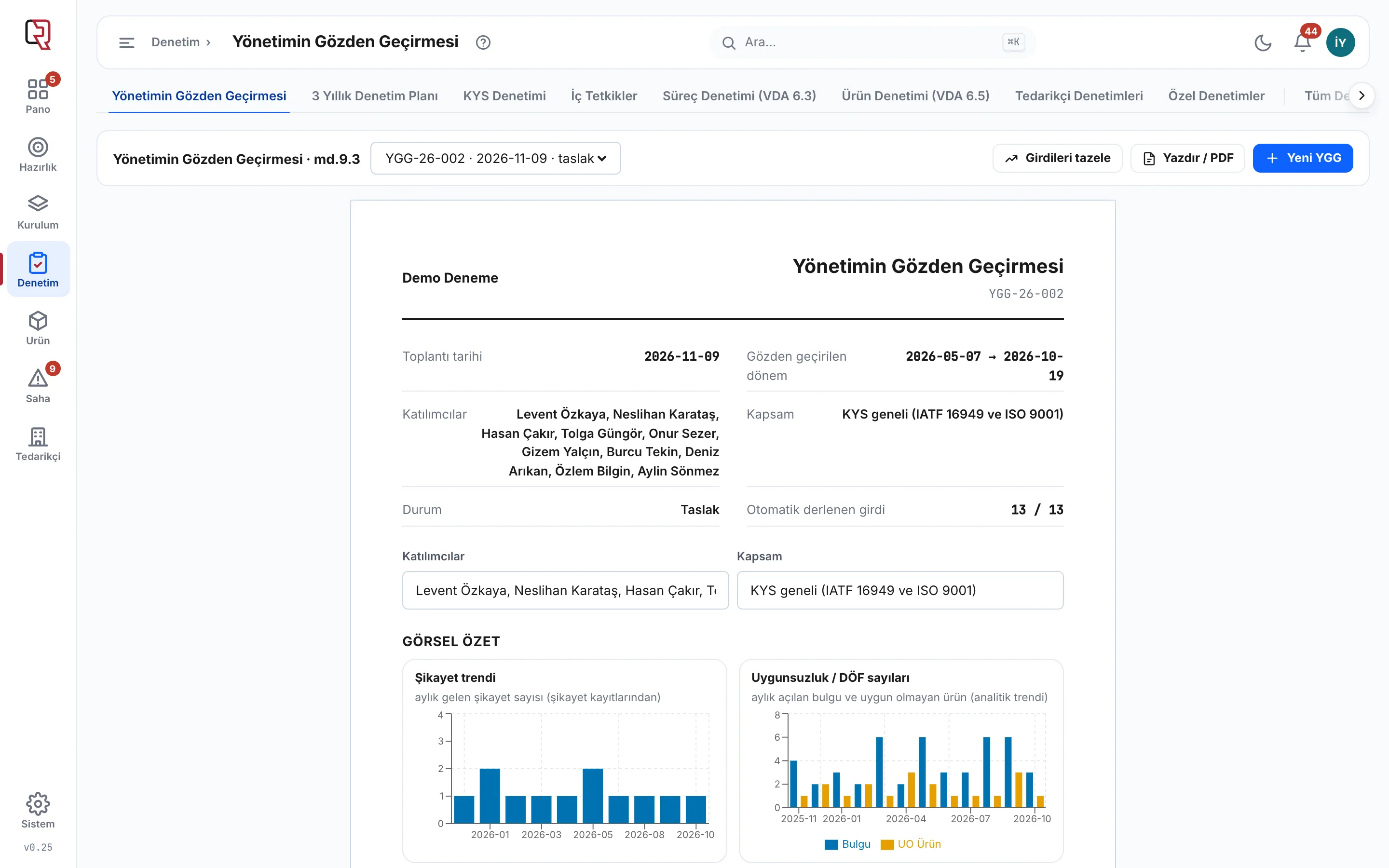Open Ürün Denetimi (VDA 6.5) tab
Screen dimensions: 1389x868
tap(915, 96)
